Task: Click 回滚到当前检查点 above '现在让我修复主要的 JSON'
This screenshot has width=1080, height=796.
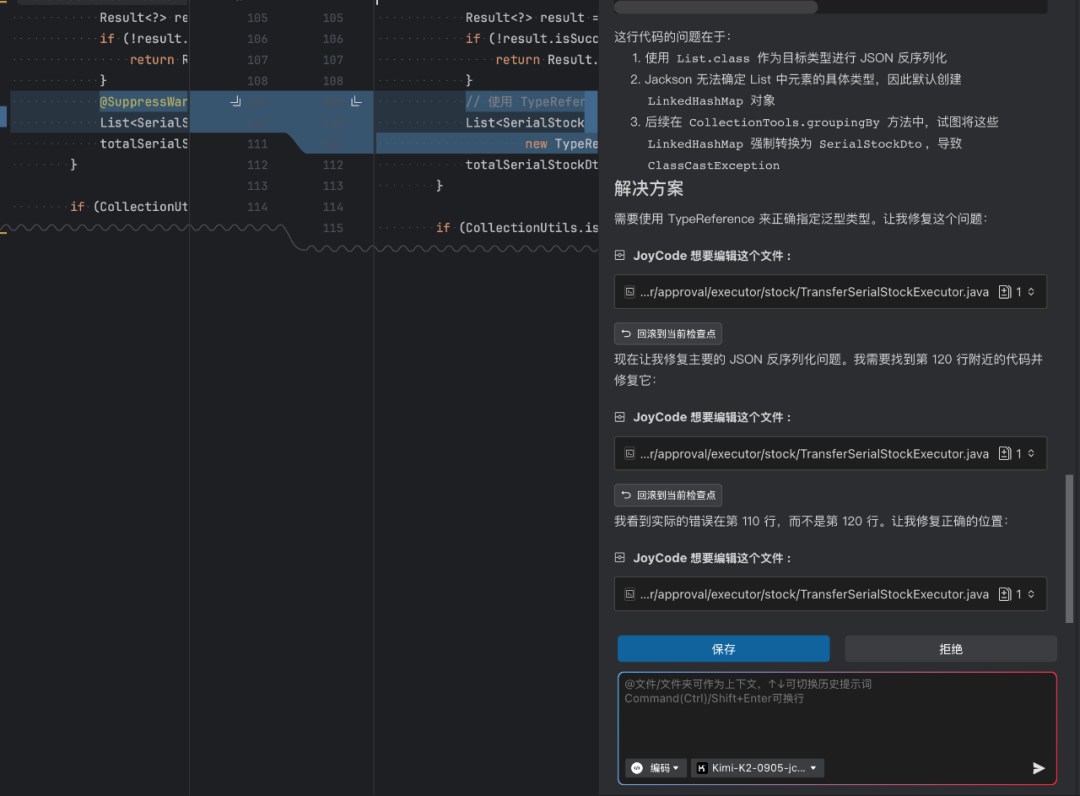Action: (668, 334)
